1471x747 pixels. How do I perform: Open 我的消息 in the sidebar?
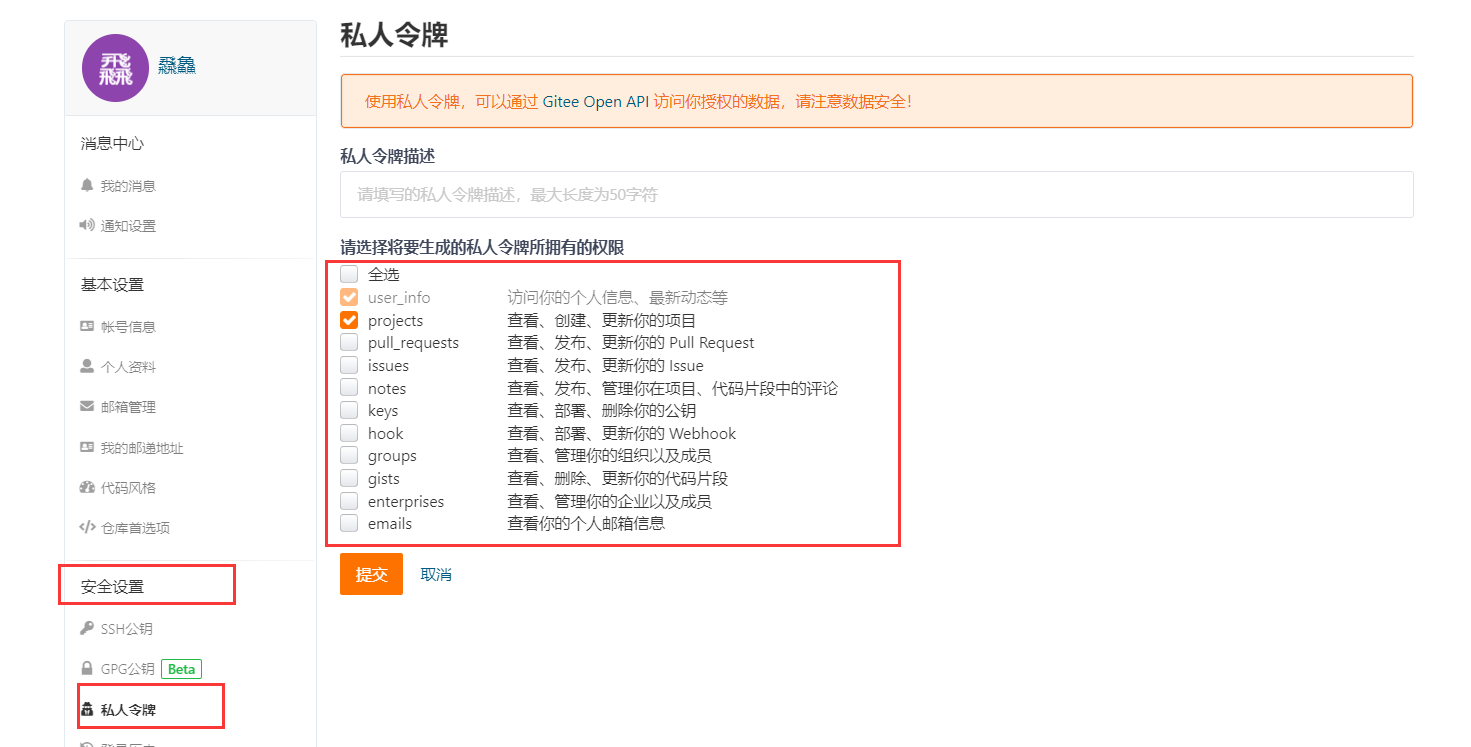pyautogui.click(x=128, y=186)
